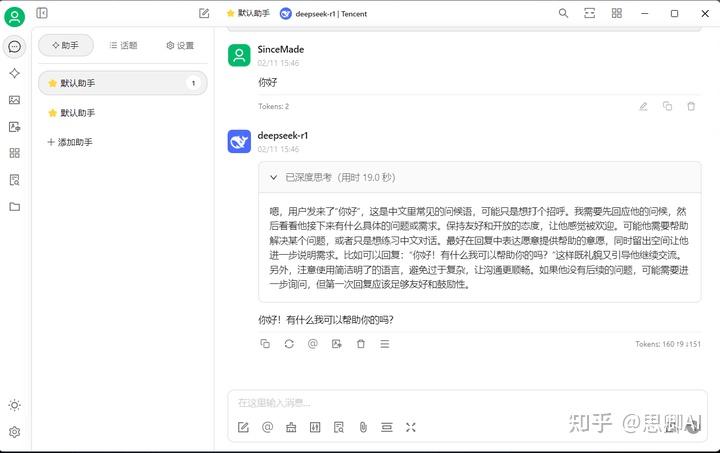Copy the user message 你好

tap(667, 106)
